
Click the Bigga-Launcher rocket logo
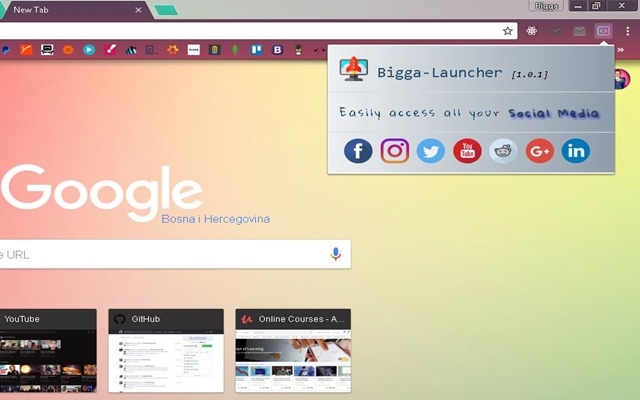[353, 69]
